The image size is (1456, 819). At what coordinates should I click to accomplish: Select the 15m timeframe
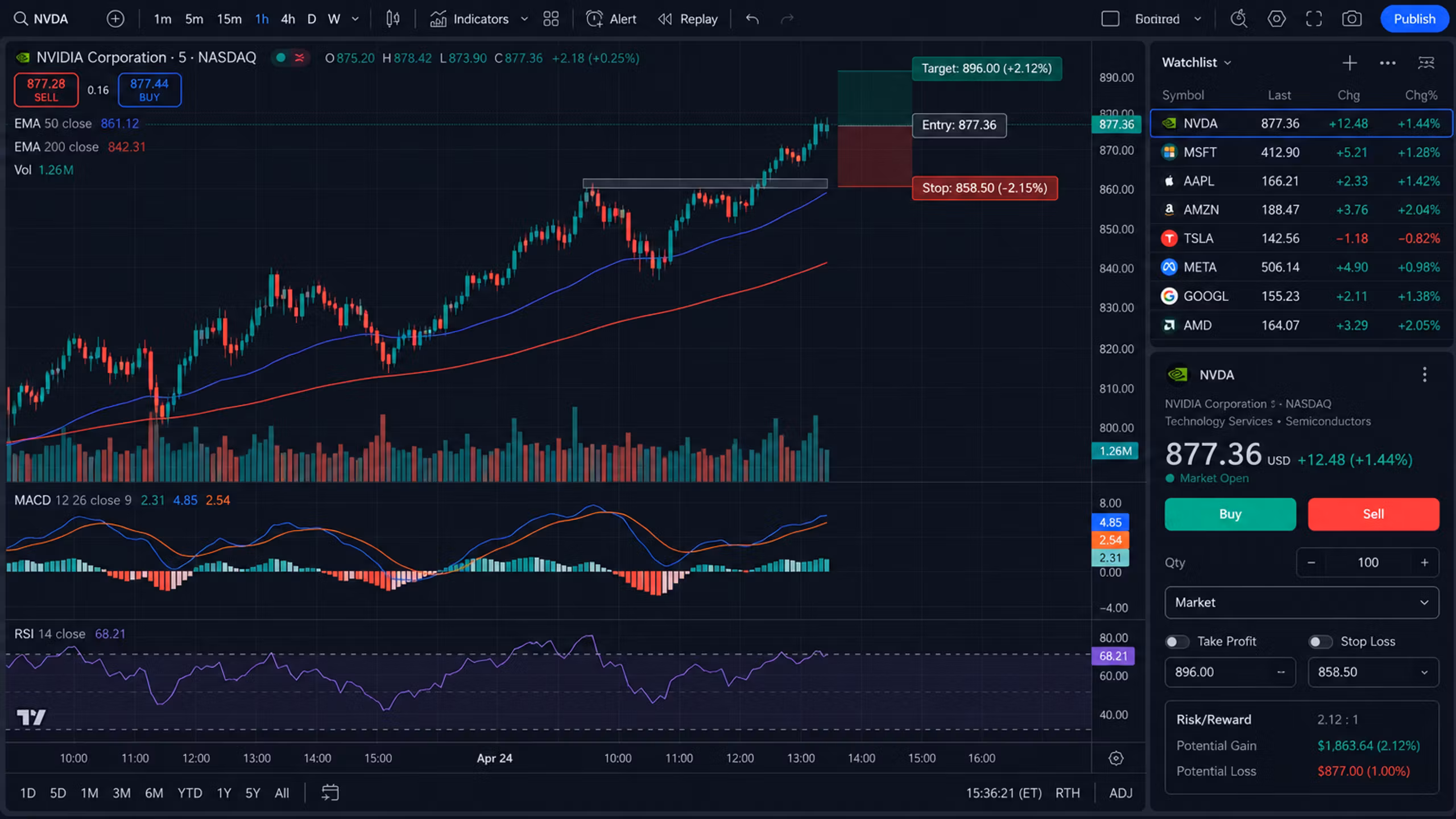coord(229,19)
